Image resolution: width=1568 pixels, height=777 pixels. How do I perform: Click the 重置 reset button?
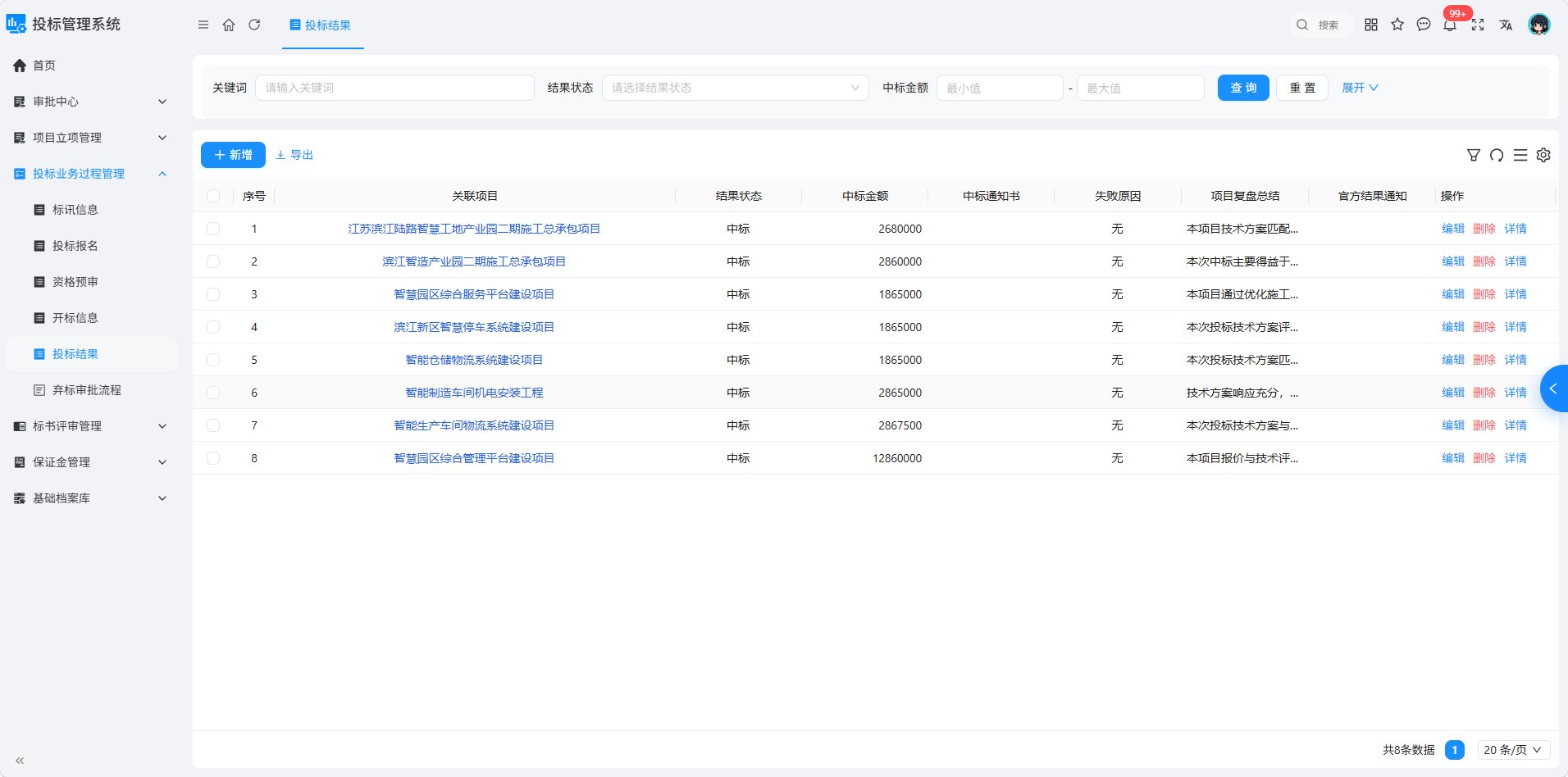[1302, 88]
